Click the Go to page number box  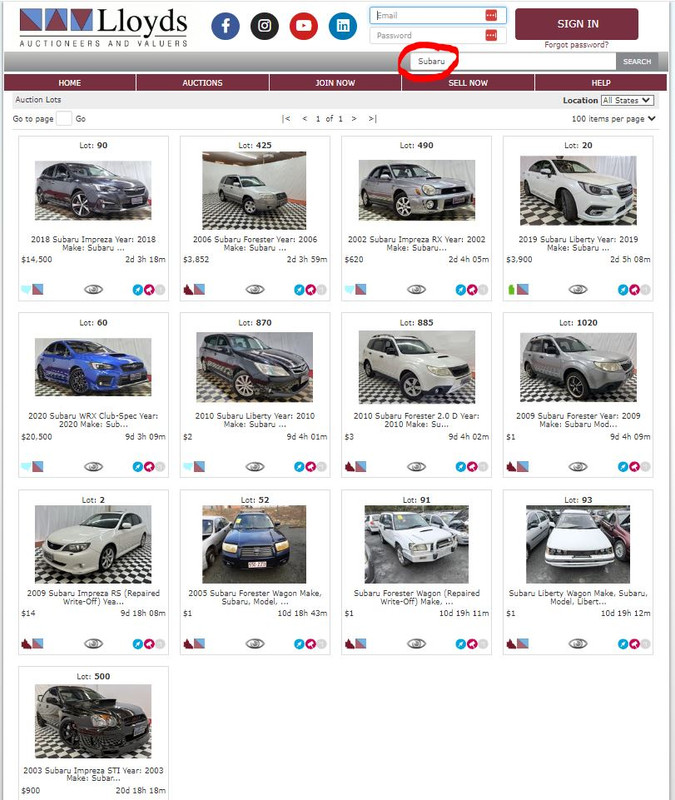[x=64, y=118]
